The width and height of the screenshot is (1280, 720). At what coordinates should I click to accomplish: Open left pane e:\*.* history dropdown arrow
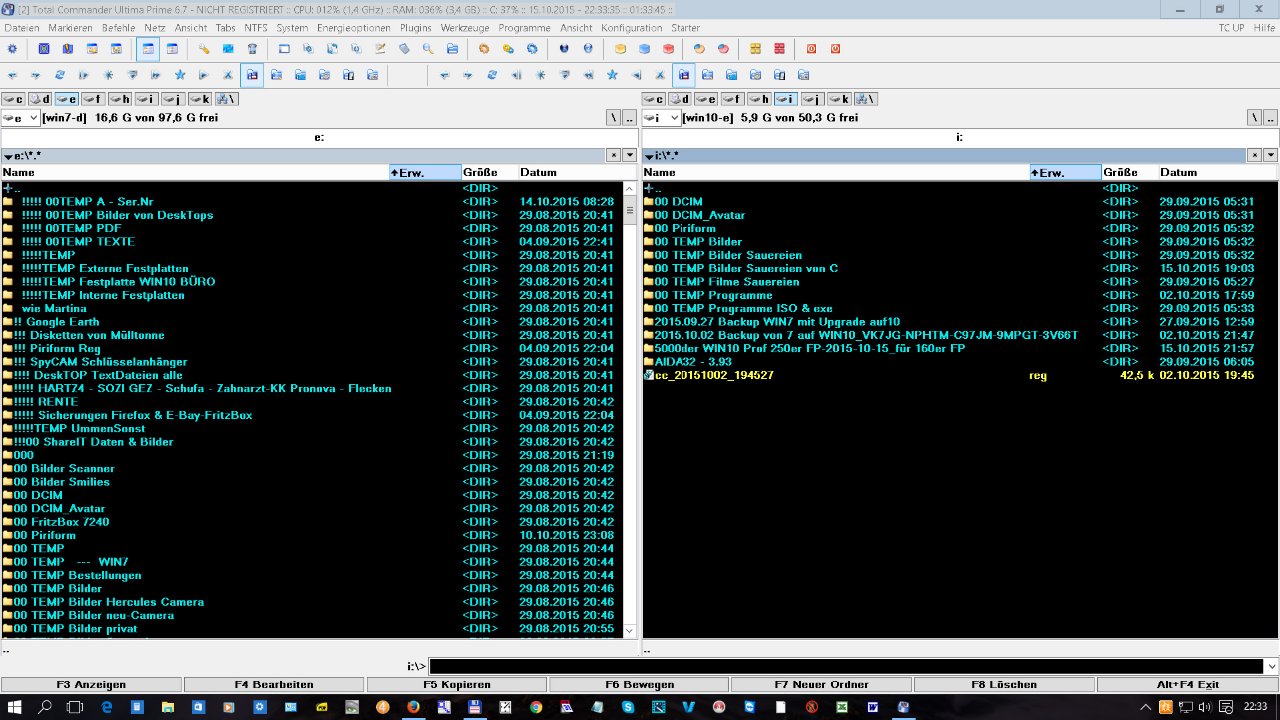629,155
